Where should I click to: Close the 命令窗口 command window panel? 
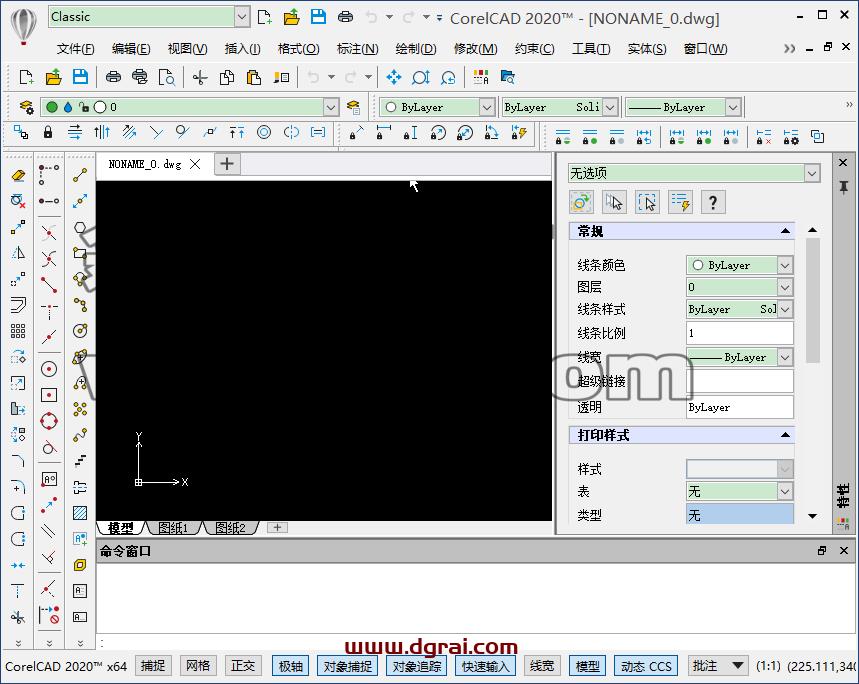coord(844,550)
